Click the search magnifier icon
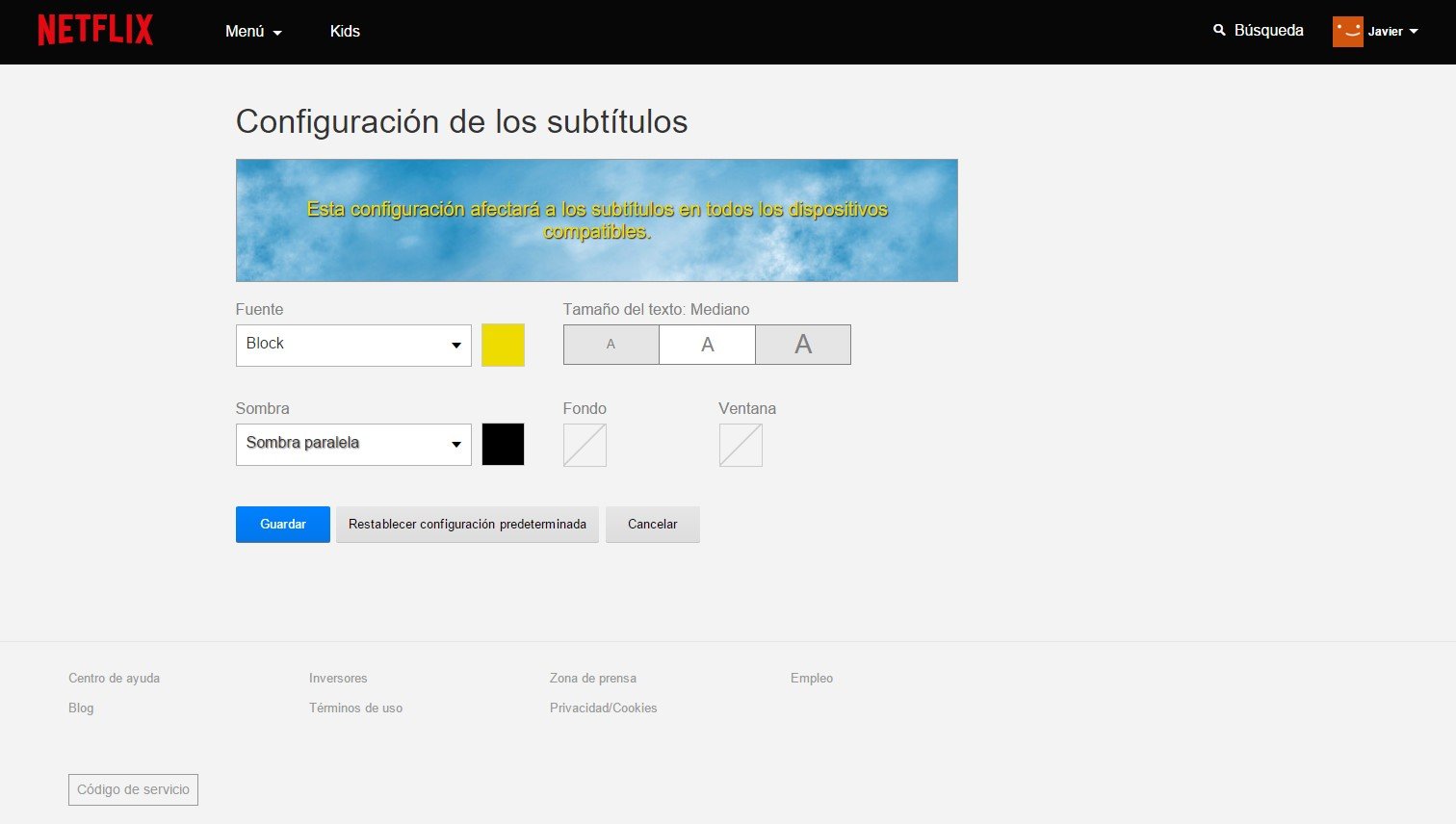This screenshot has height=824, width=1456. (1219, 31)
